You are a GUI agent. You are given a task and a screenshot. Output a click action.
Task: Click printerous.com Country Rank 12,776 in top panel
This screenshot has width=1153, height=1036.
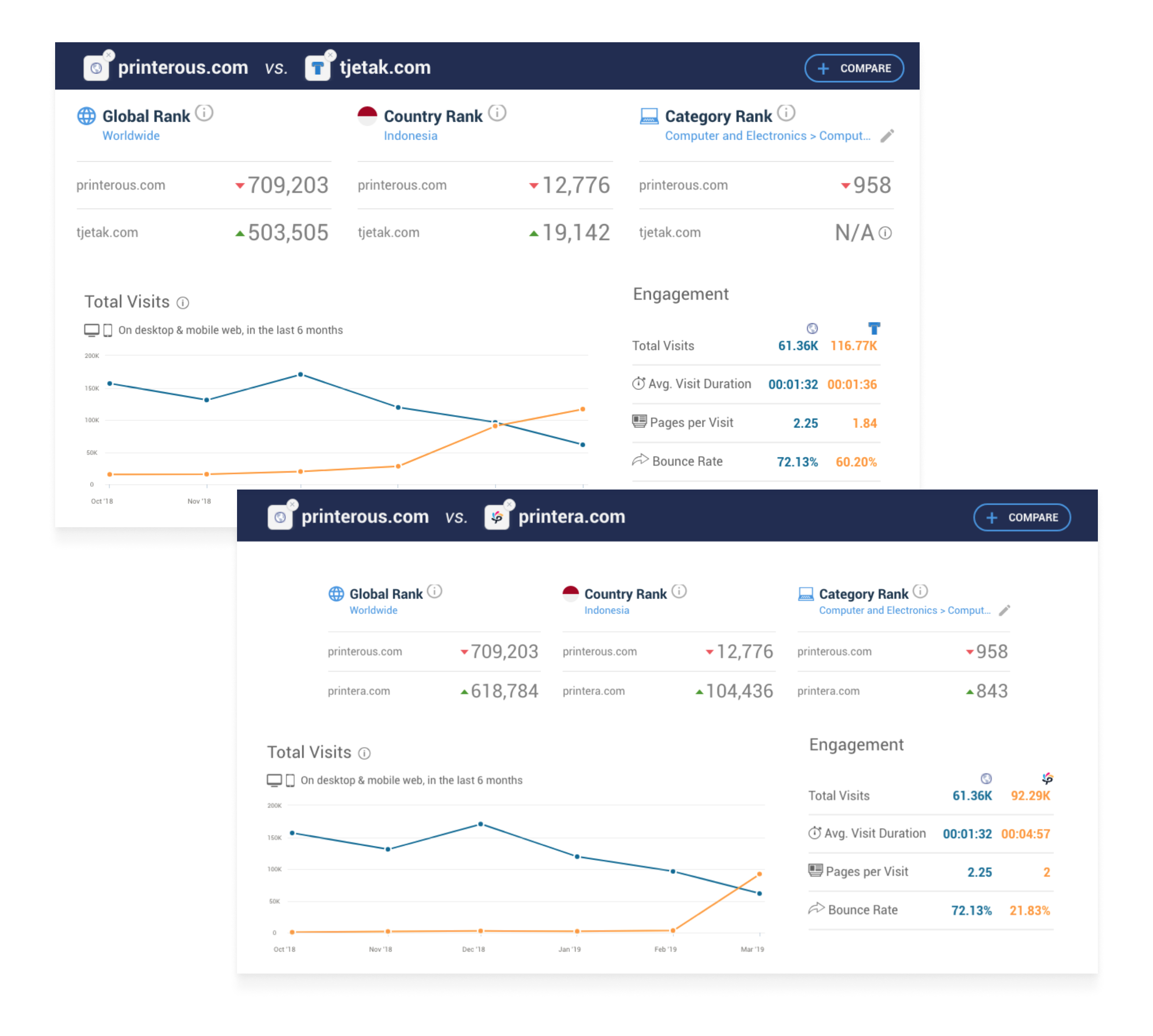coord(576,186)
